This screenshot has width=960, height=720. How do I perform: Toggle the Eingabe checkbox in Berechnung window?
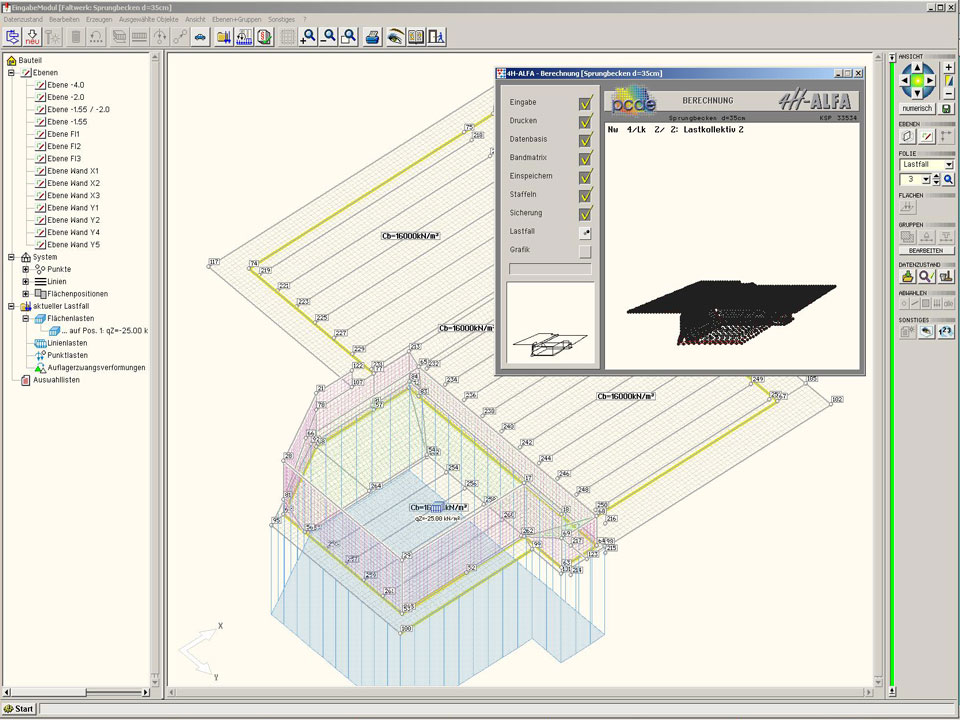click(585, 102)
